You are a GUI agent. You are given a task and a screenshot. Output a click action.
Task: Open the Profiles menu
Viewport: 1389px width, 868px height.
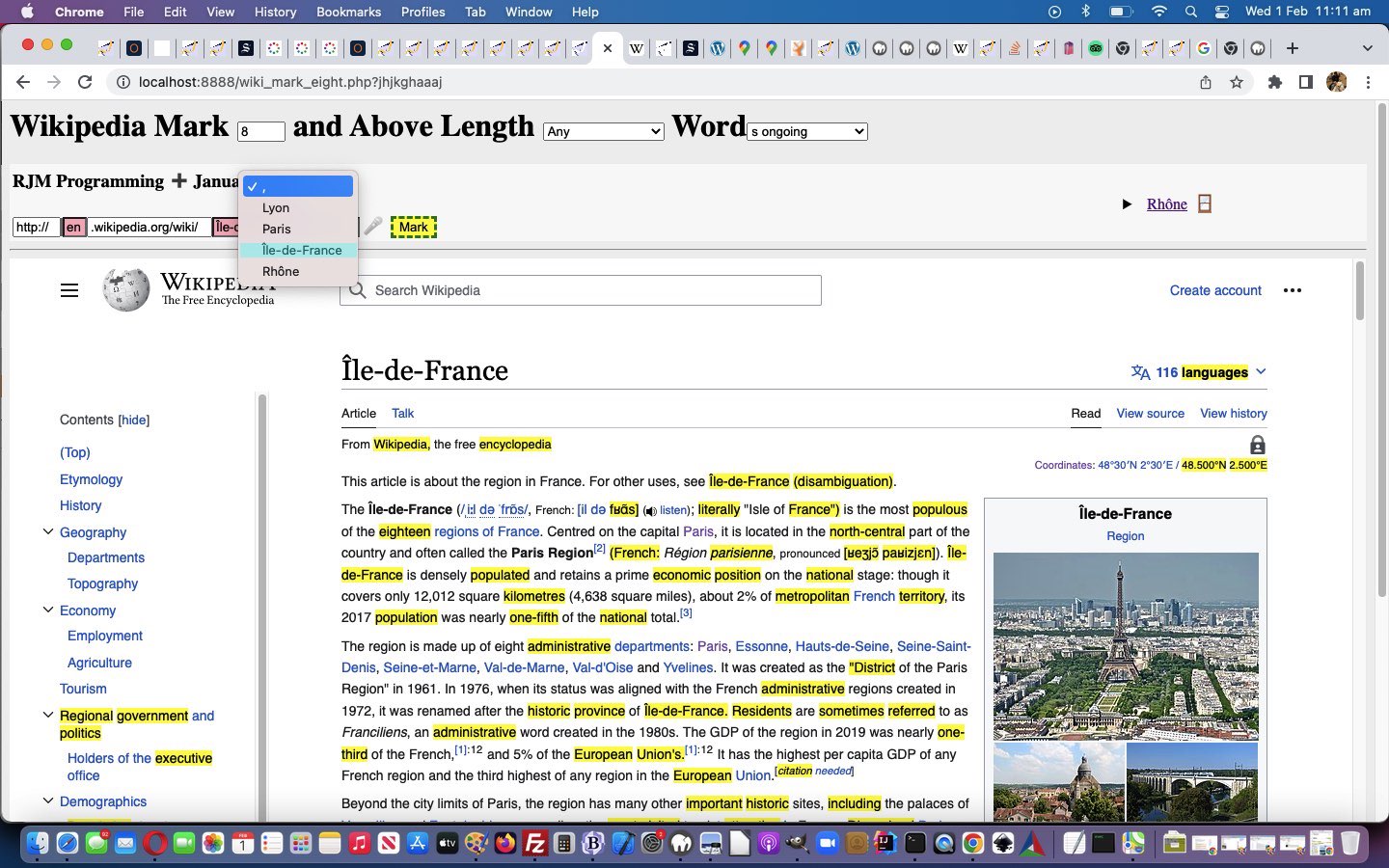point(422,12)
